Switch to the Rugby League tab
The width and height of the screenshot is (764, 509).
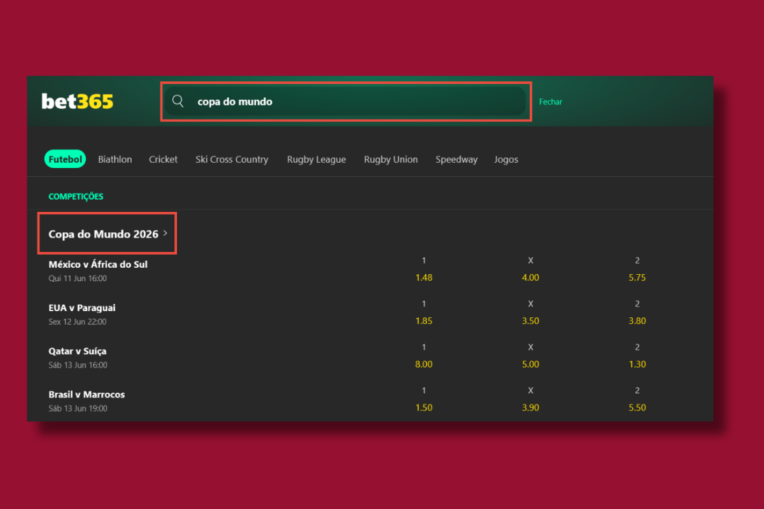tap(316, 159)
